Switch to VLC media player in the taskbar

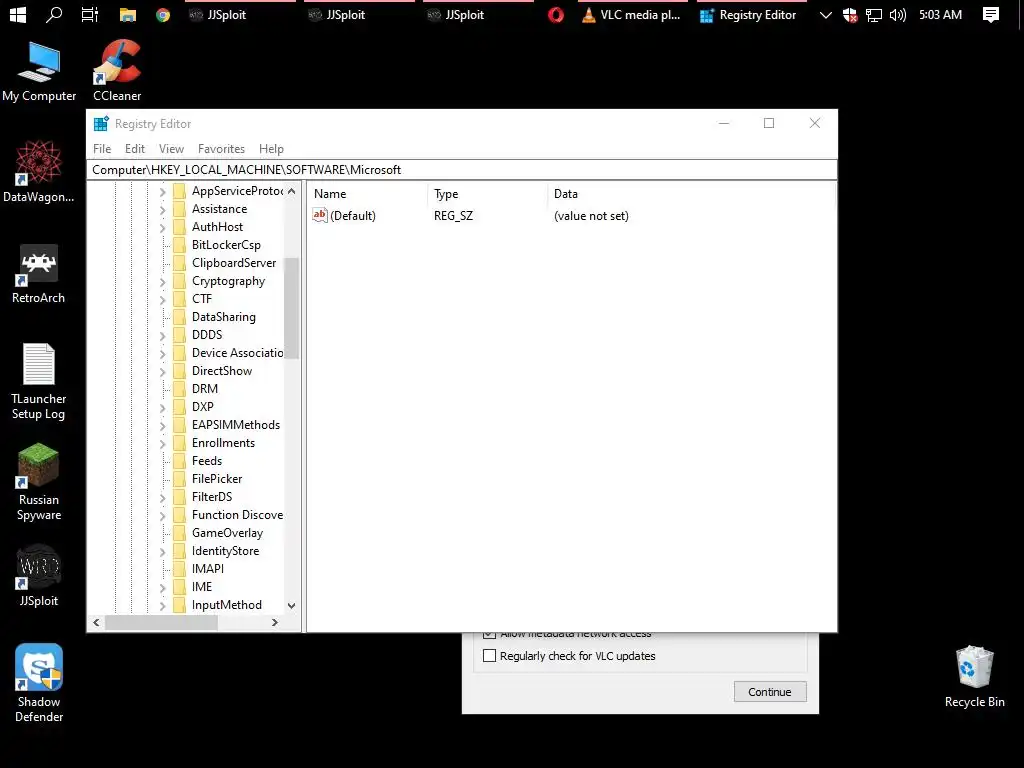point(631,15)
